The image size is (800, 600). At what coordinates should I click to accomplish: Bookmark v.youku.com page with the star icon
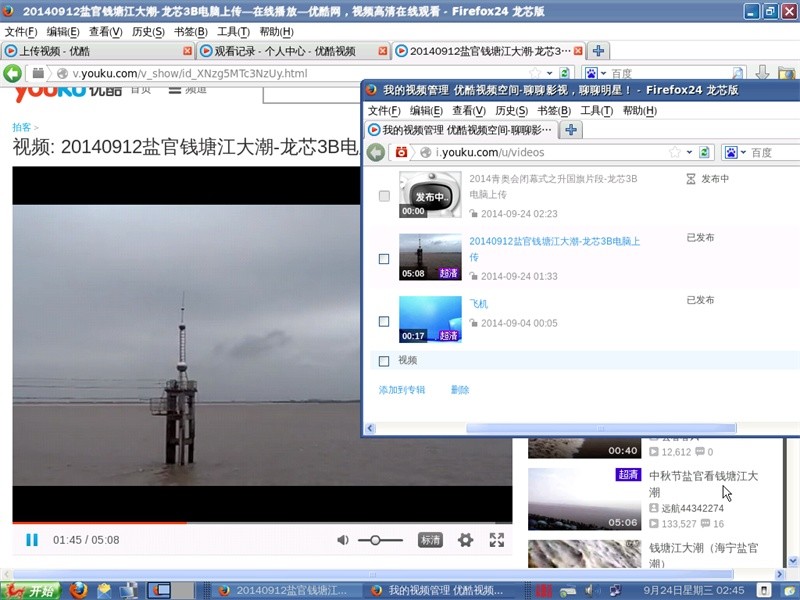pos(535,73)
